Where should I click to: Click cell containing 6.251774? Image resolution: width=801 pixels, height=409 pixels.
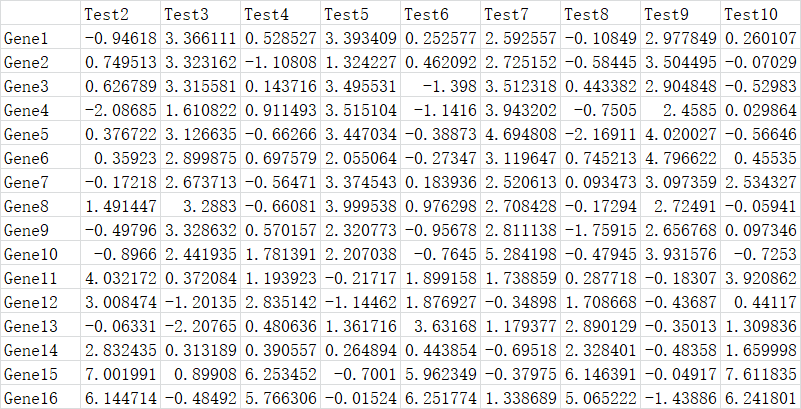point(440,398)
